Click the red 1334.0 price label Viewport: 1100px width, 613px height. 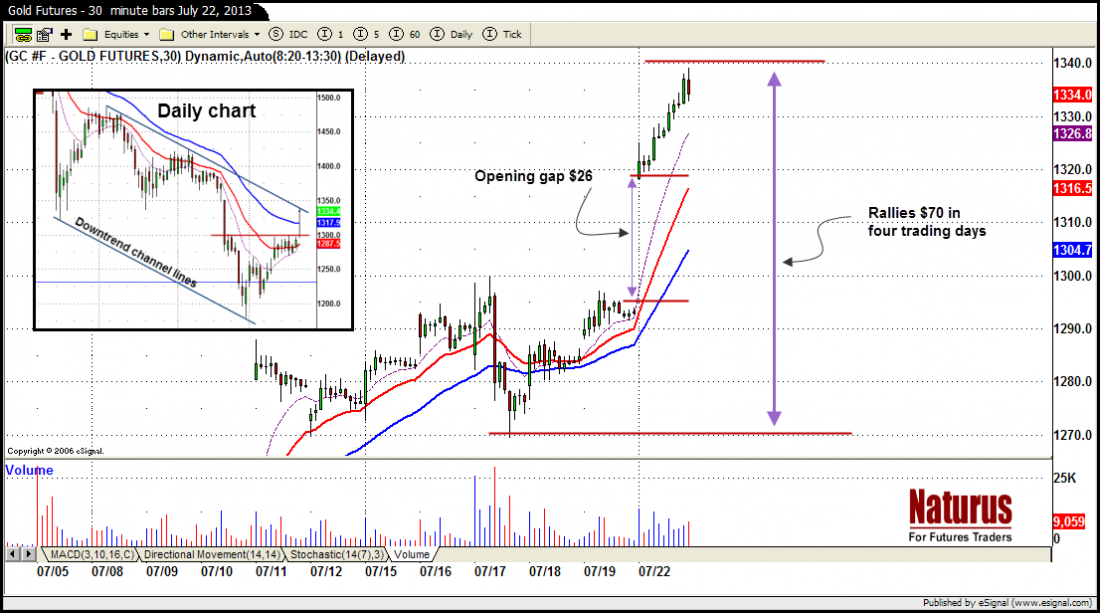[x=1072, y=95]
